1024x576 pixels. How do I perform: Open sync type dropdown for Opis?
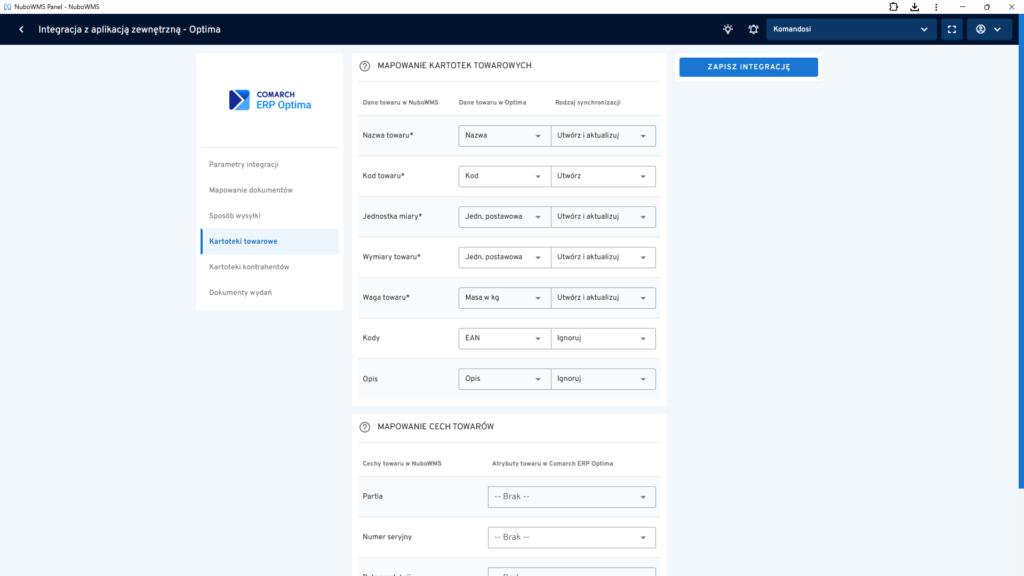pos(603,379)
